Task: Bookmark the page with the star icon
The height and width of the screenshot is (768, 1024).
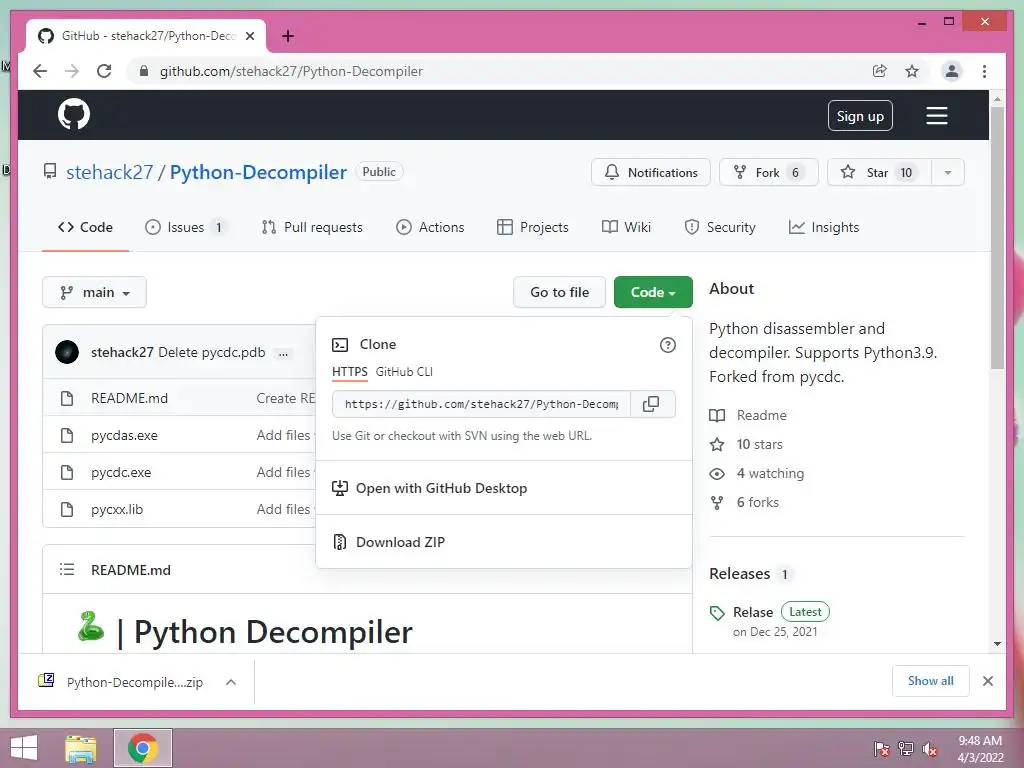Action: coord(912,71)
